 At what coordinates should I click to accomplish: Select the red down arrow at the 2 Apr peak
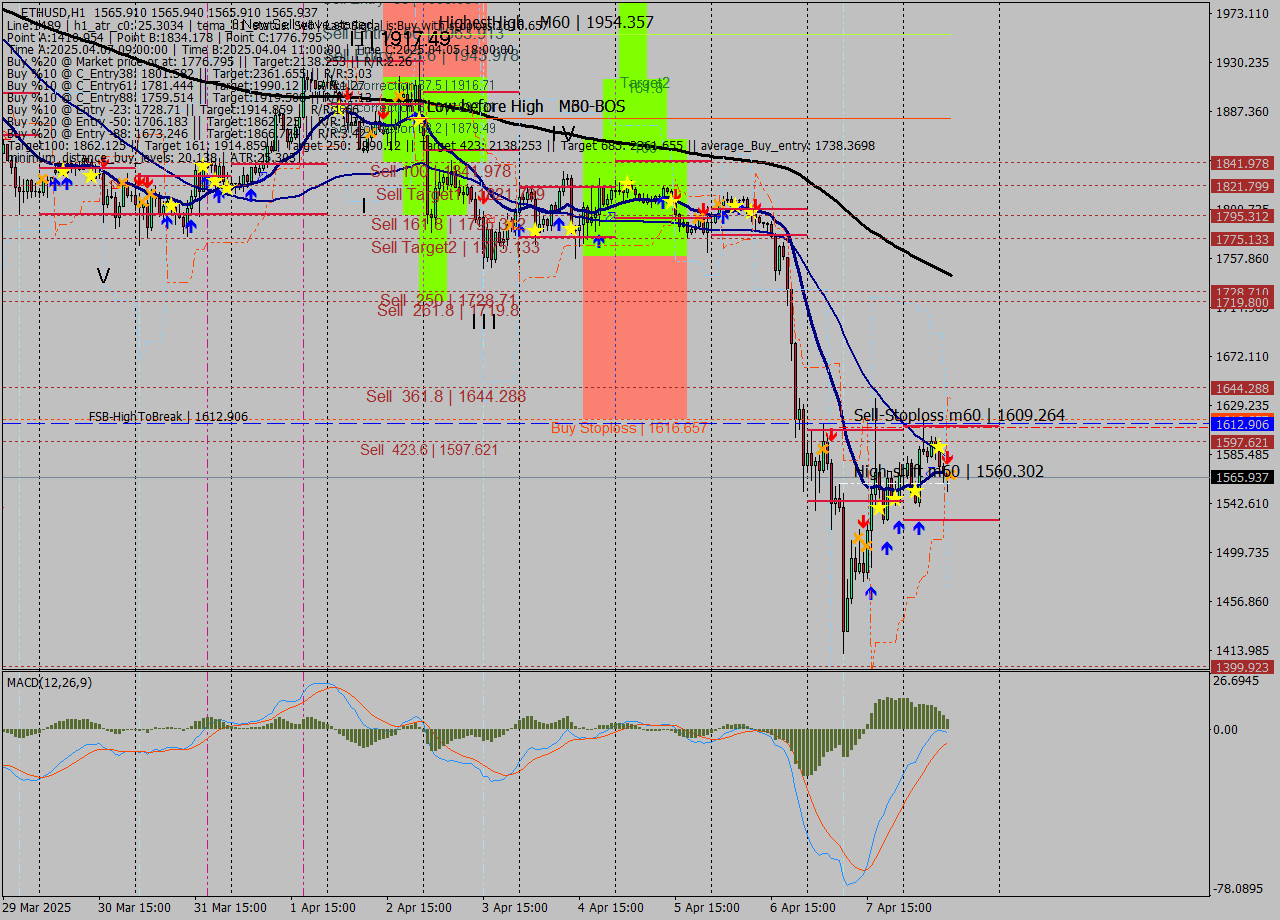click(x=383, y=114)
